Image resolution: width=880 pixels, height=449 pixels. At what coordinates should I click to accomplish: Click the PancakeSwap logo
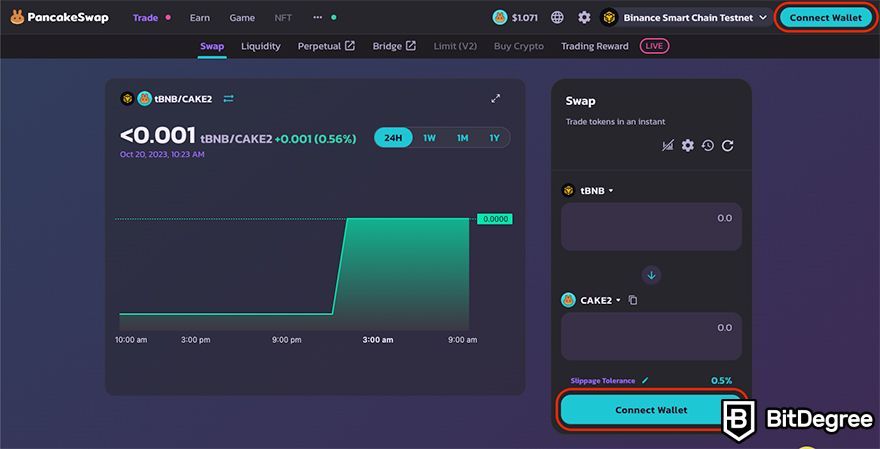click(x=59, y=17)
